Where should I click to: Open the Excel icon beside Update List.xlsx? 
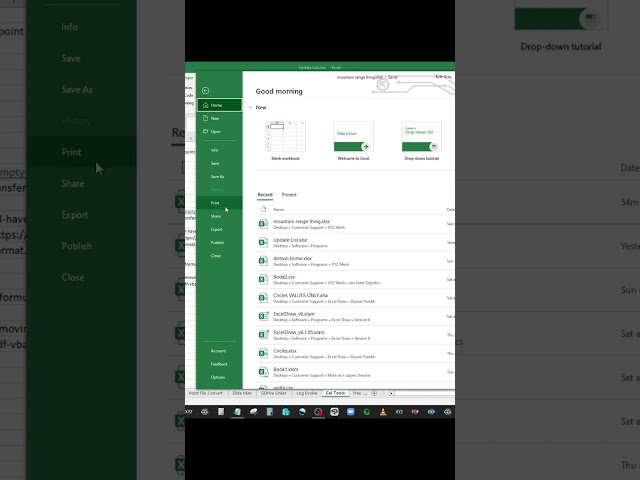[x=263, y=242]
